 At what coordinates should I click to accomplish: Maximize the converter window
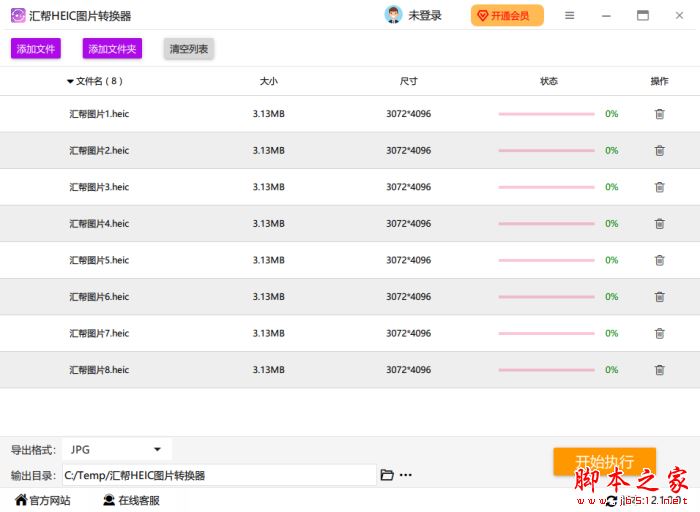642,16
